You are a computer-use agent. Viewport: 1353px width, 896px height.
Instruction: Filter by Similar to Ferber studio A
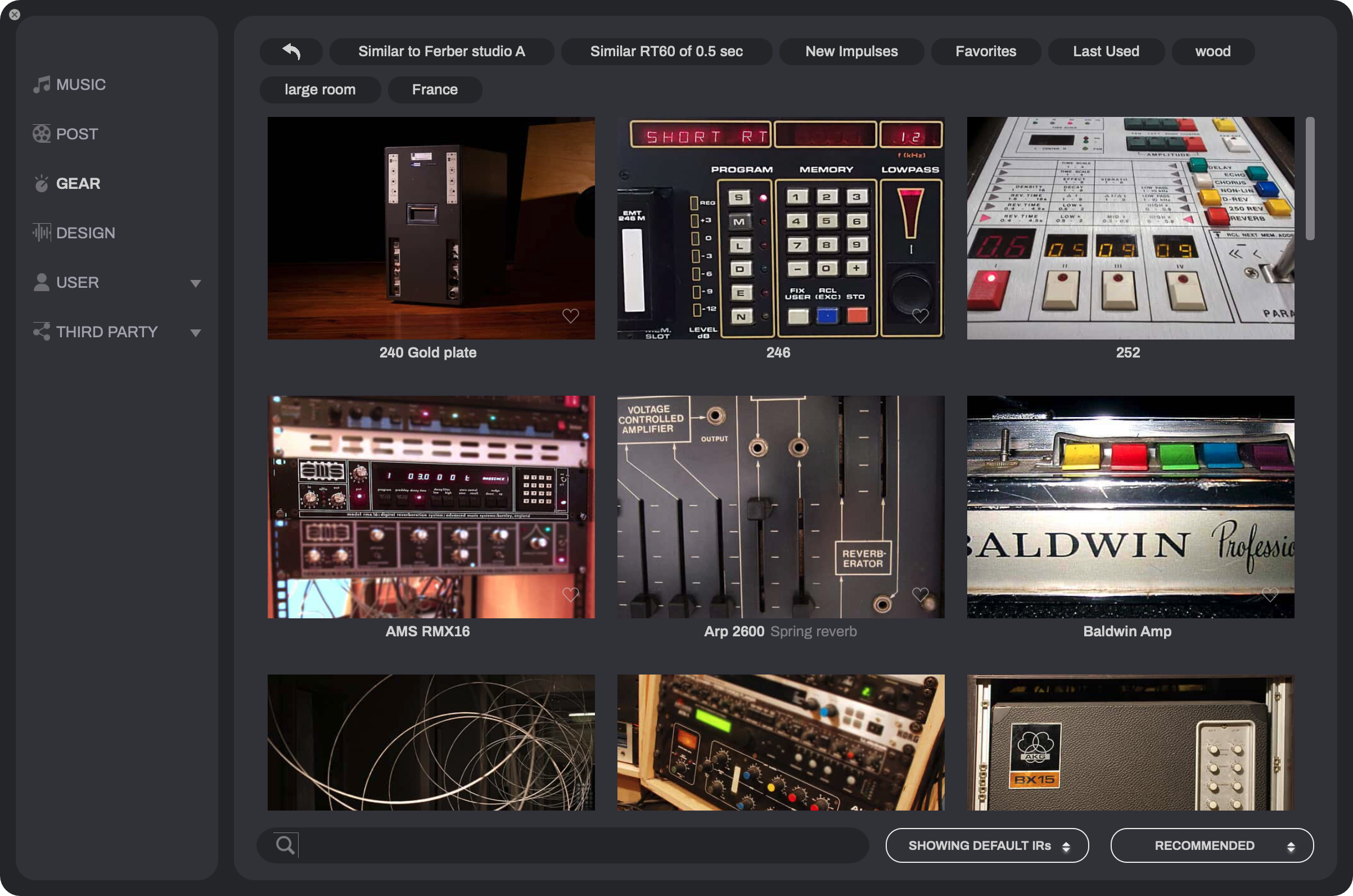[441, 51]
